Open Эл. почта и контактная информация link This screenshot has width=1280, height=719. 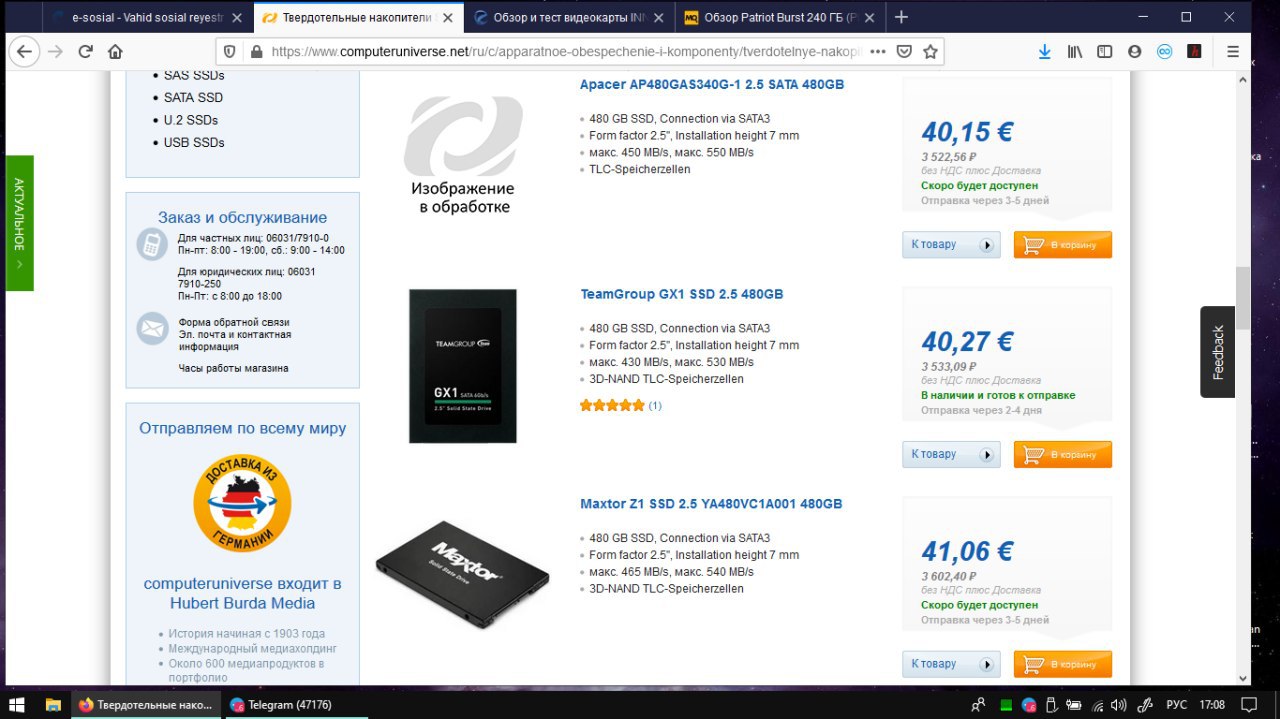click(236, 341)
